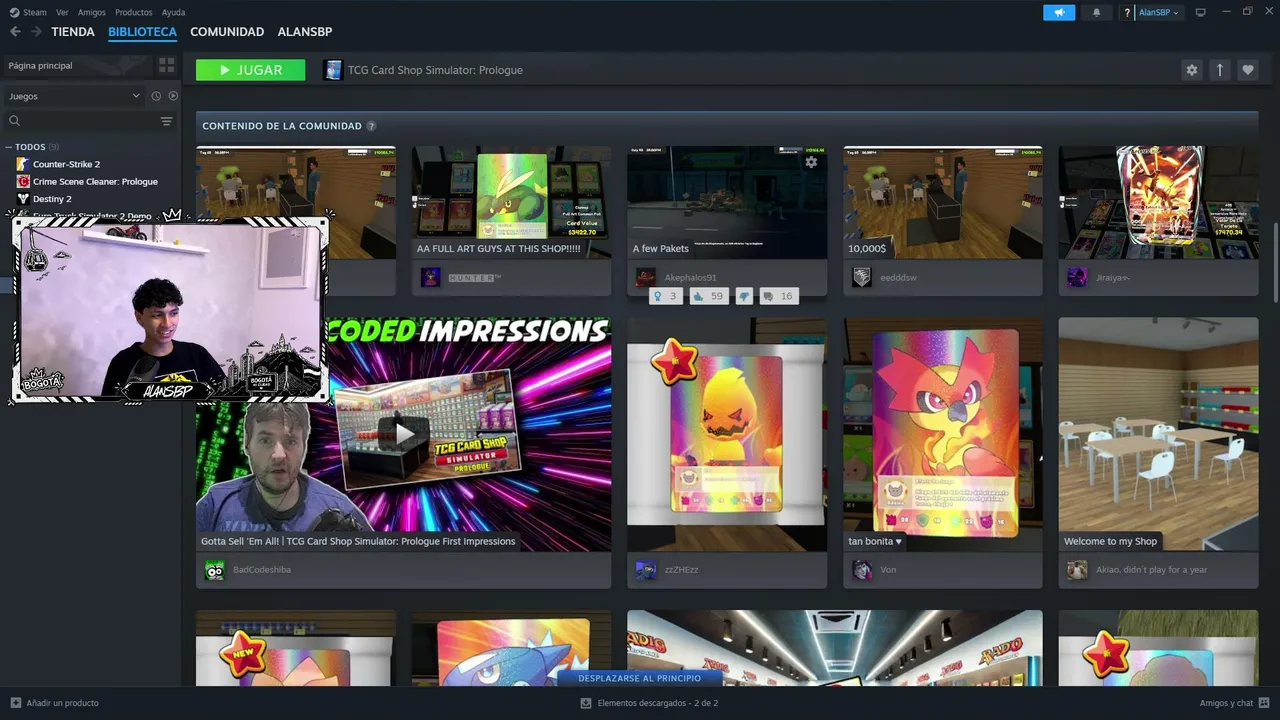Dislike with the thumbs-down button
Screen dimensions: 1280x720
tap(744, 296)
